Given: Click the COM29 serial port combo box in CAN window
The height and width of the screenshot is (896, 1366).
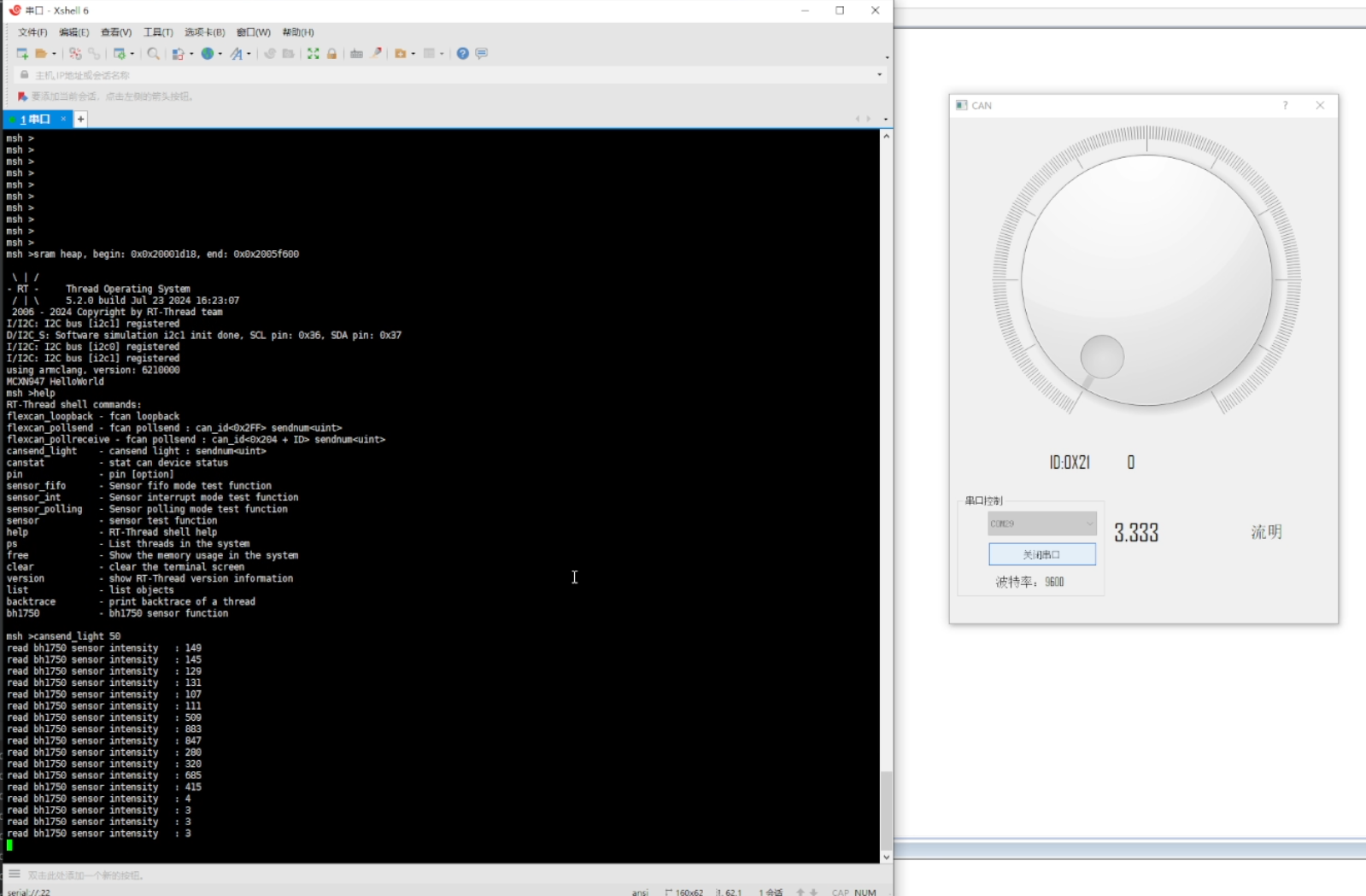Looking at the screenshot, I should coord(1041,524).
